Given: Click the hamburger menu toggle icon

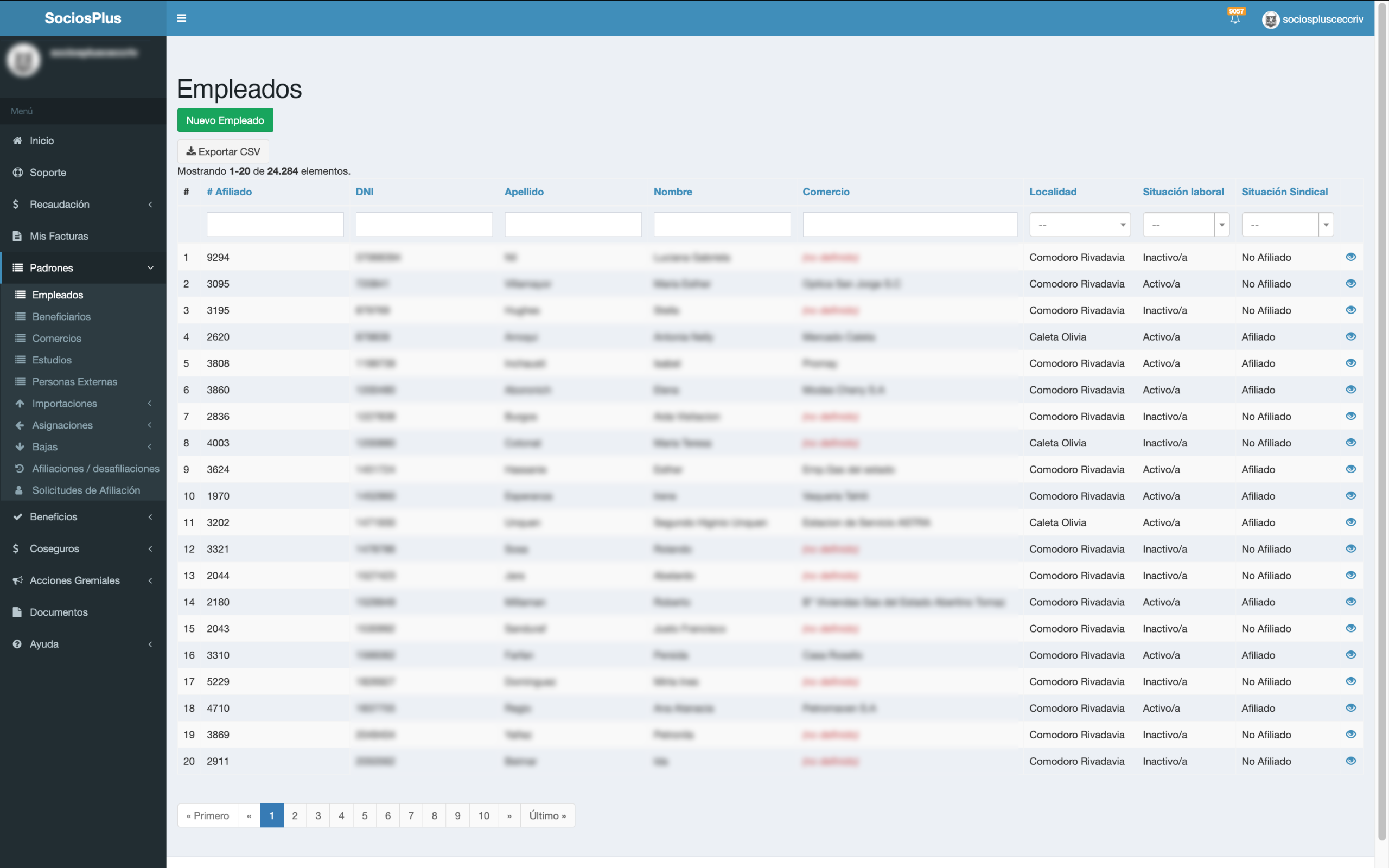Looking at the screenshot, I should click(x=181, y=18).
